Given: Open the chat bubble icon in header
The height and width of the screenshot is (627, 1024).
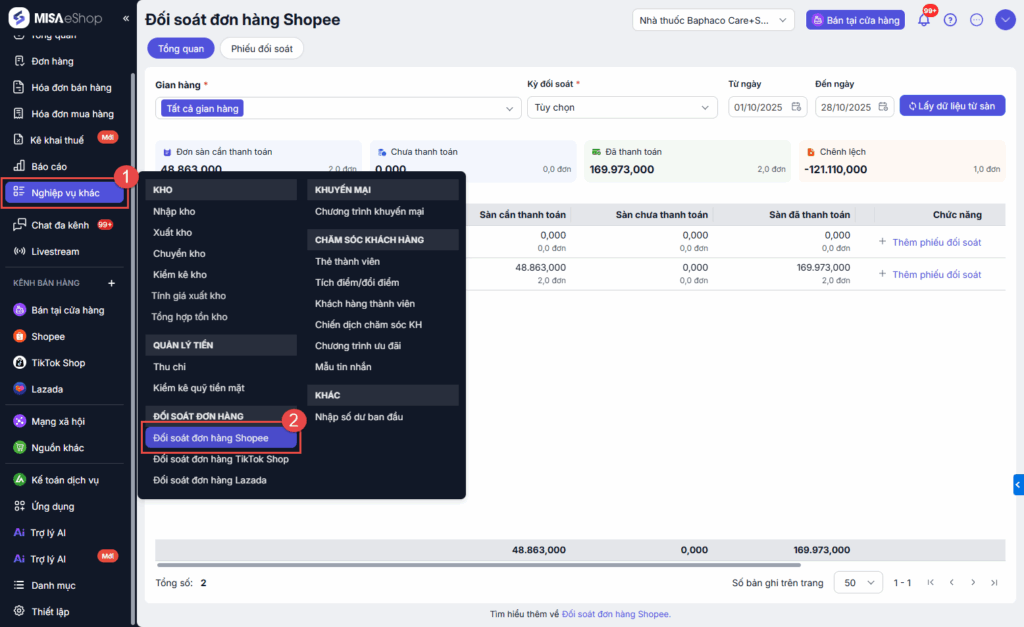Looking at the screenshot, I should pyautogui.click(x=976, y=20).
